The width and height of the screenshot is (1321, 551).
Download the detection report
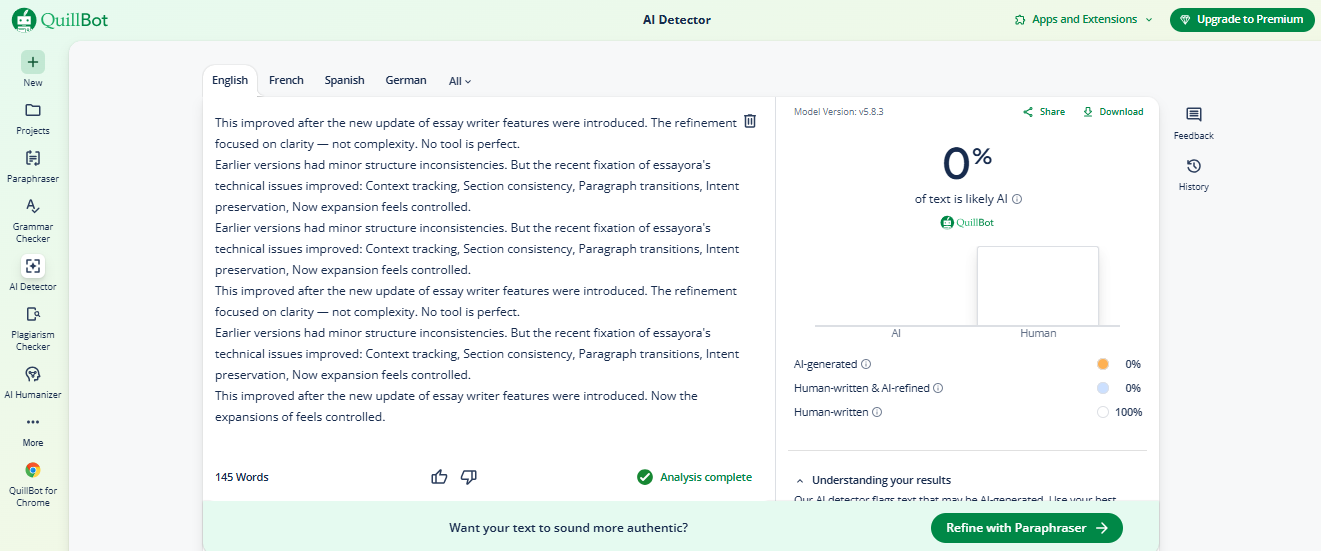pos(1113,112)
